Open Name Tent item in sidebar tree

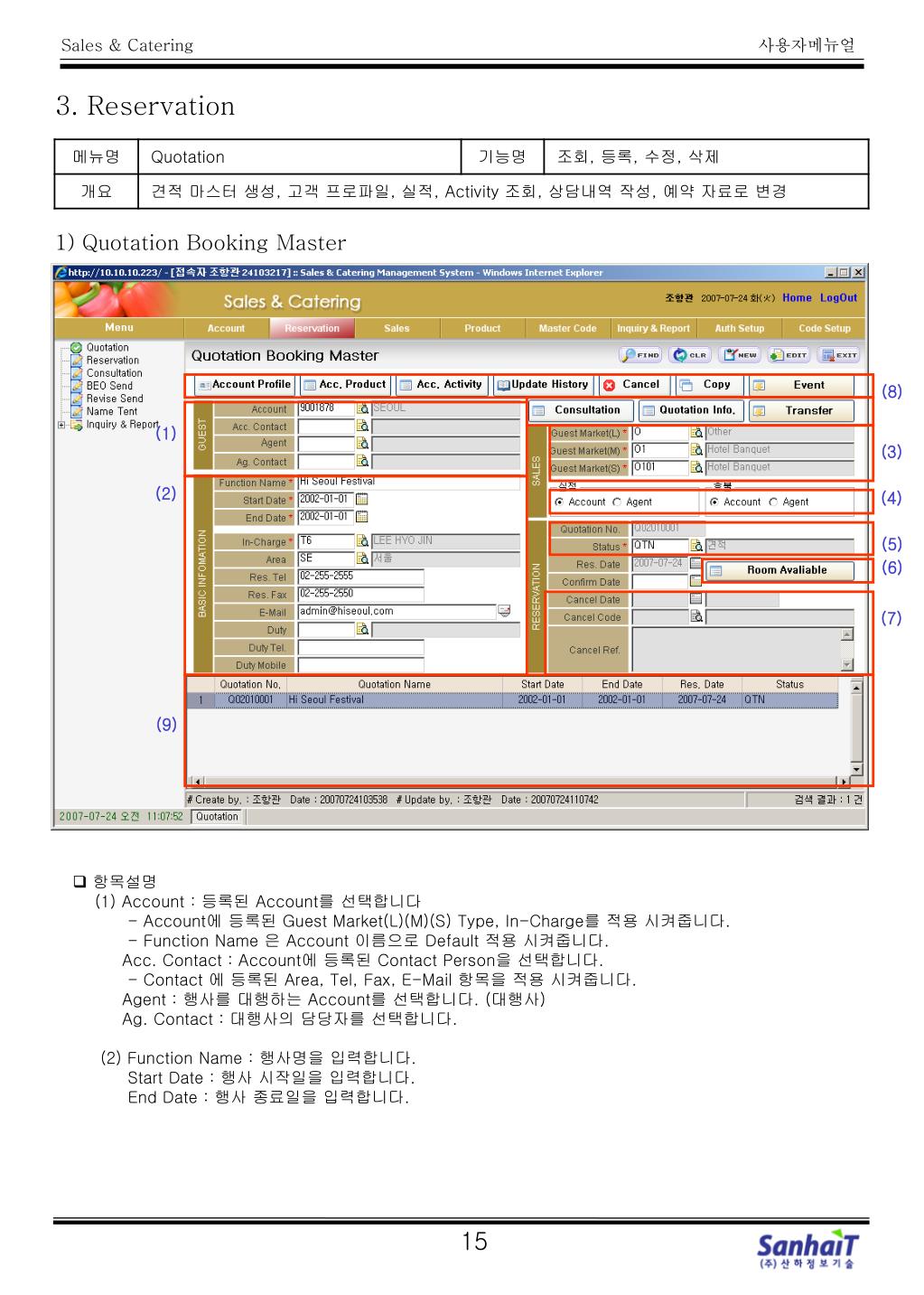[111, 411]
